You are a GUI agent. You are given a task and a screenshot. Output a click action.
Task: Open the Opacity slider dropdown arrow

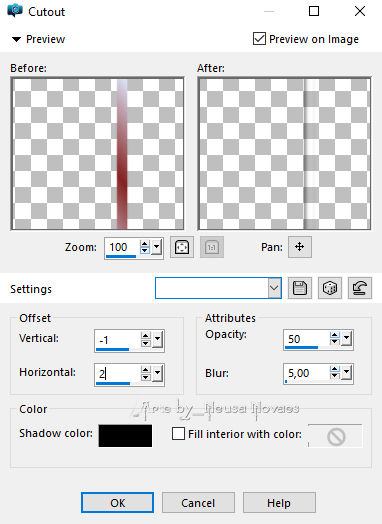coord(347,339)
